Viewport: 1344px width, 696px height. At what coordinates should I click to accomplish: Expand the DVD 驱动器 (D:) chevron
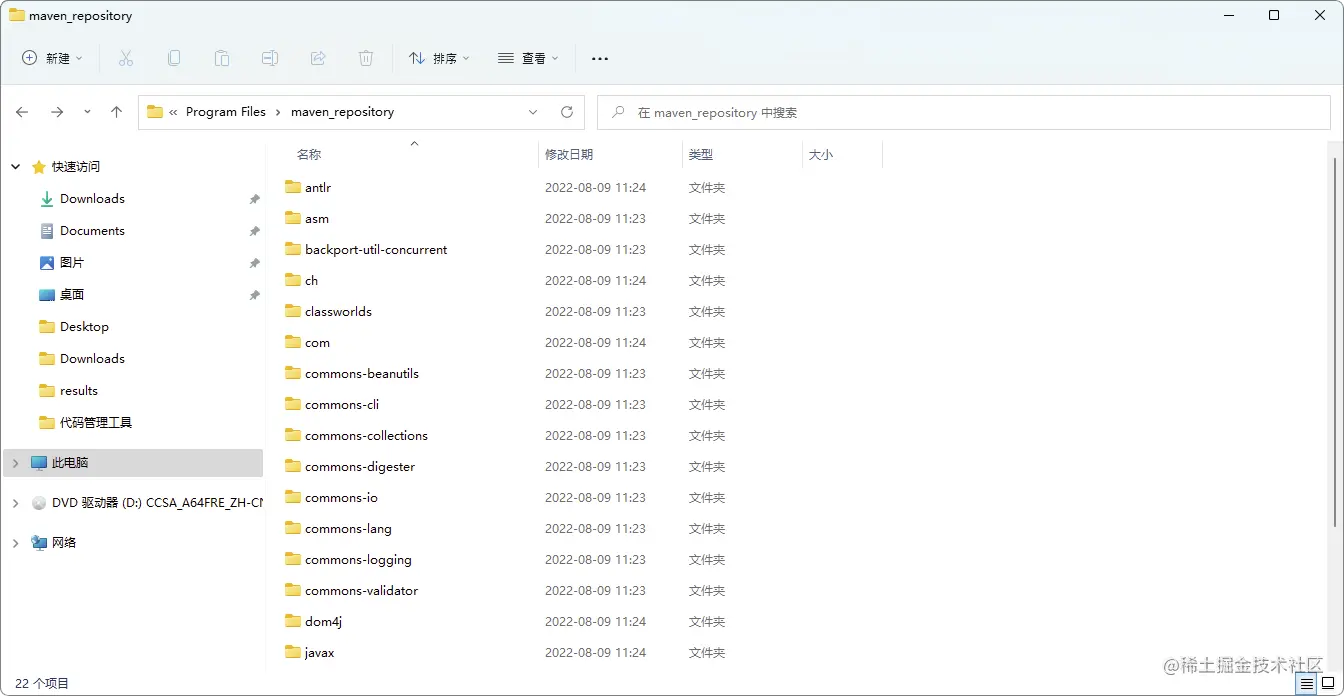[15, 503]
